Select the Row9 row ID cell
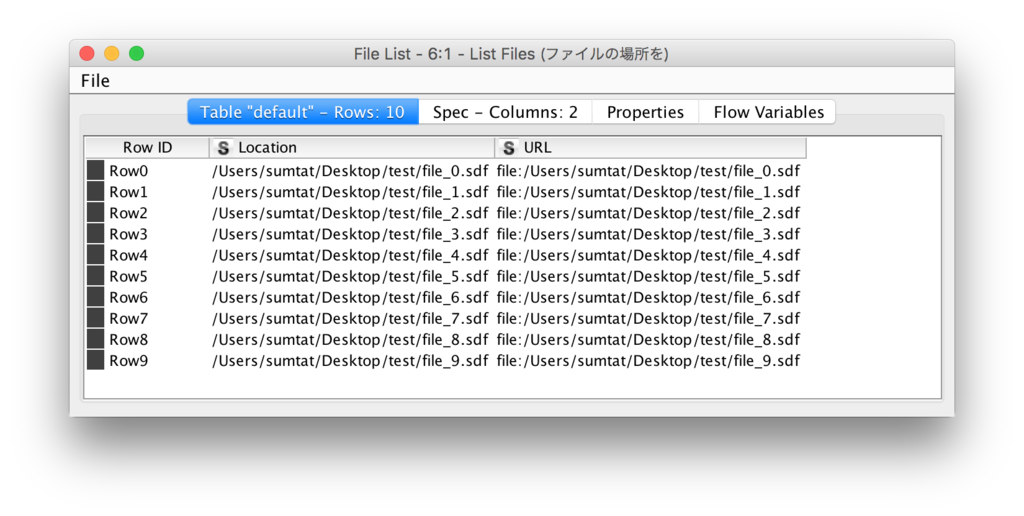Image resolution: width=1024 pixels, height=516 pixels. (148, 360)
